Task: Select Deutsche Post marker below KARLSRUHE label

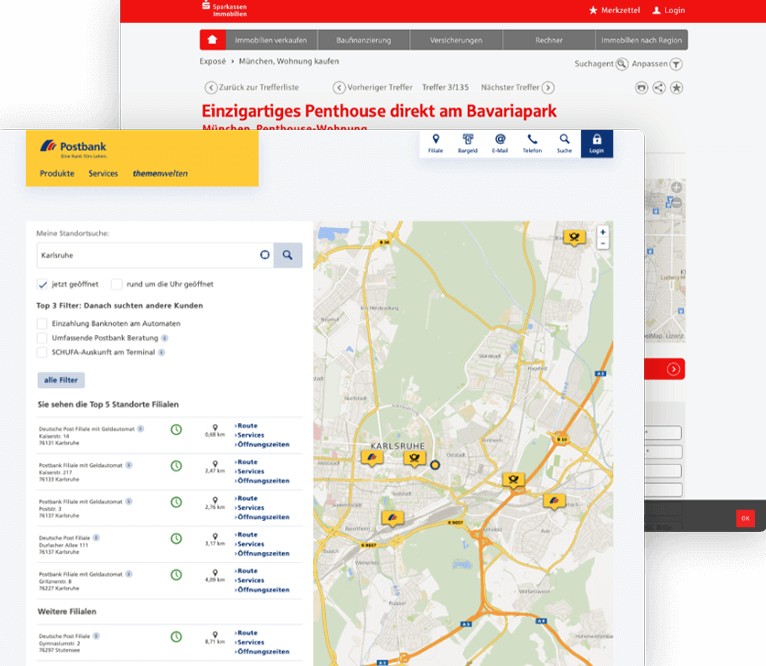Action: click(414, 459)
